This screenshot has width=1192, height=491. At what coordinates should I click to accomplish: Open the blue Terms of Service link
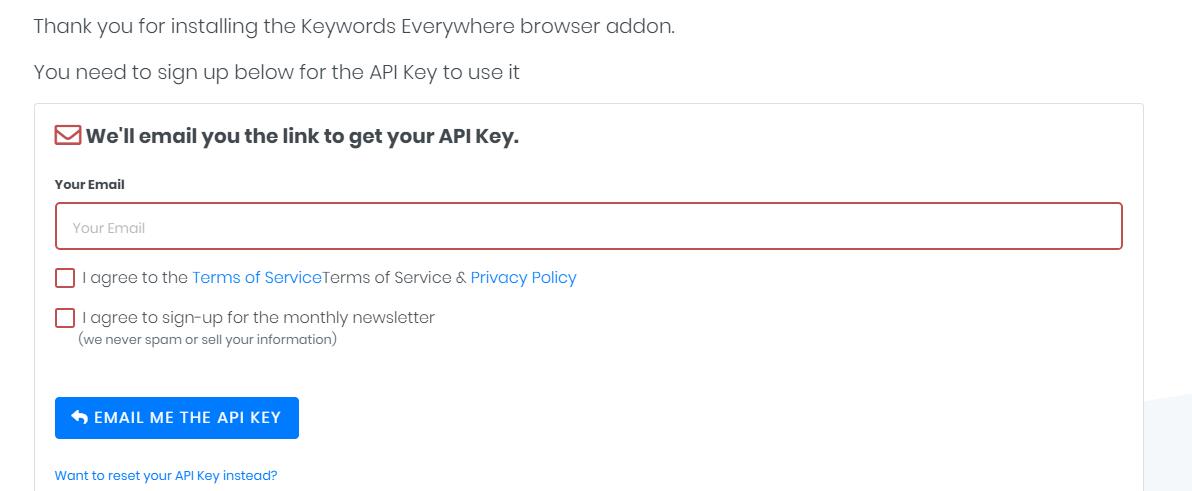point(257,277)
